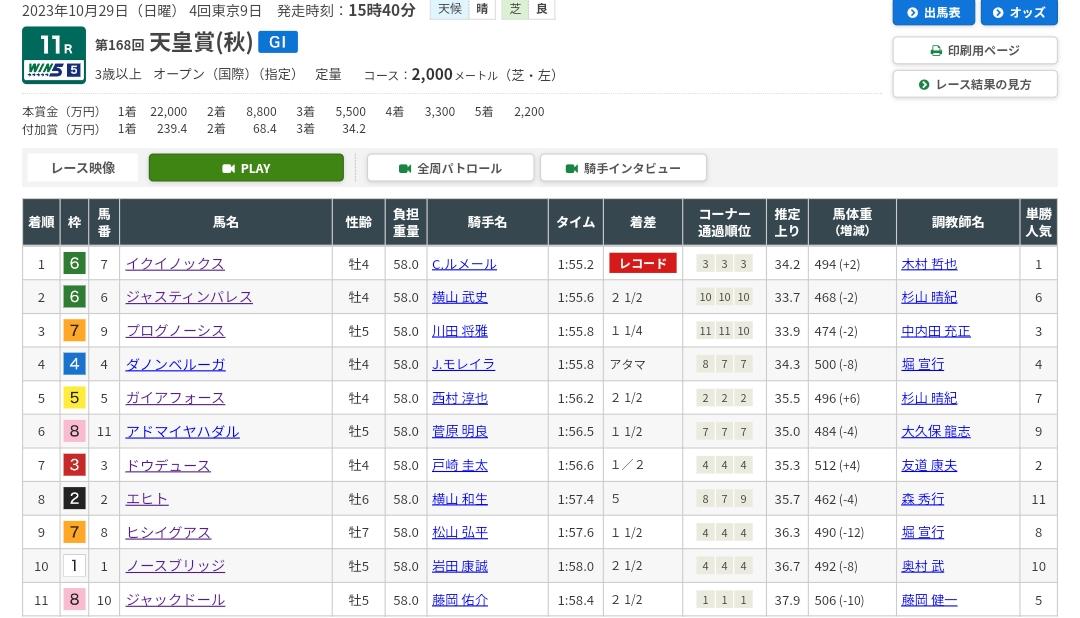Viewport: 1080px width, 618px height.
Task: Open jockey 川田 将雅 profile
Action: click(x=459, y=331)
